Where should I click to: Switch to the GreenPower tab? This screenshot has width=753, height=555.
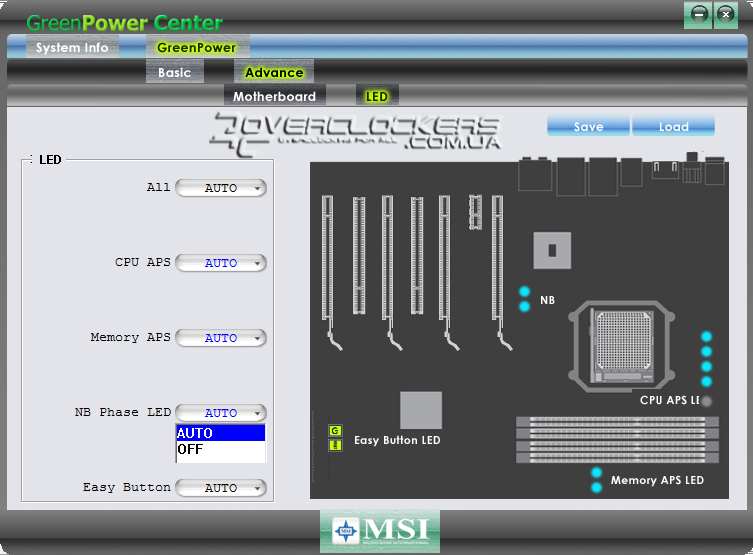click(197, 48)
